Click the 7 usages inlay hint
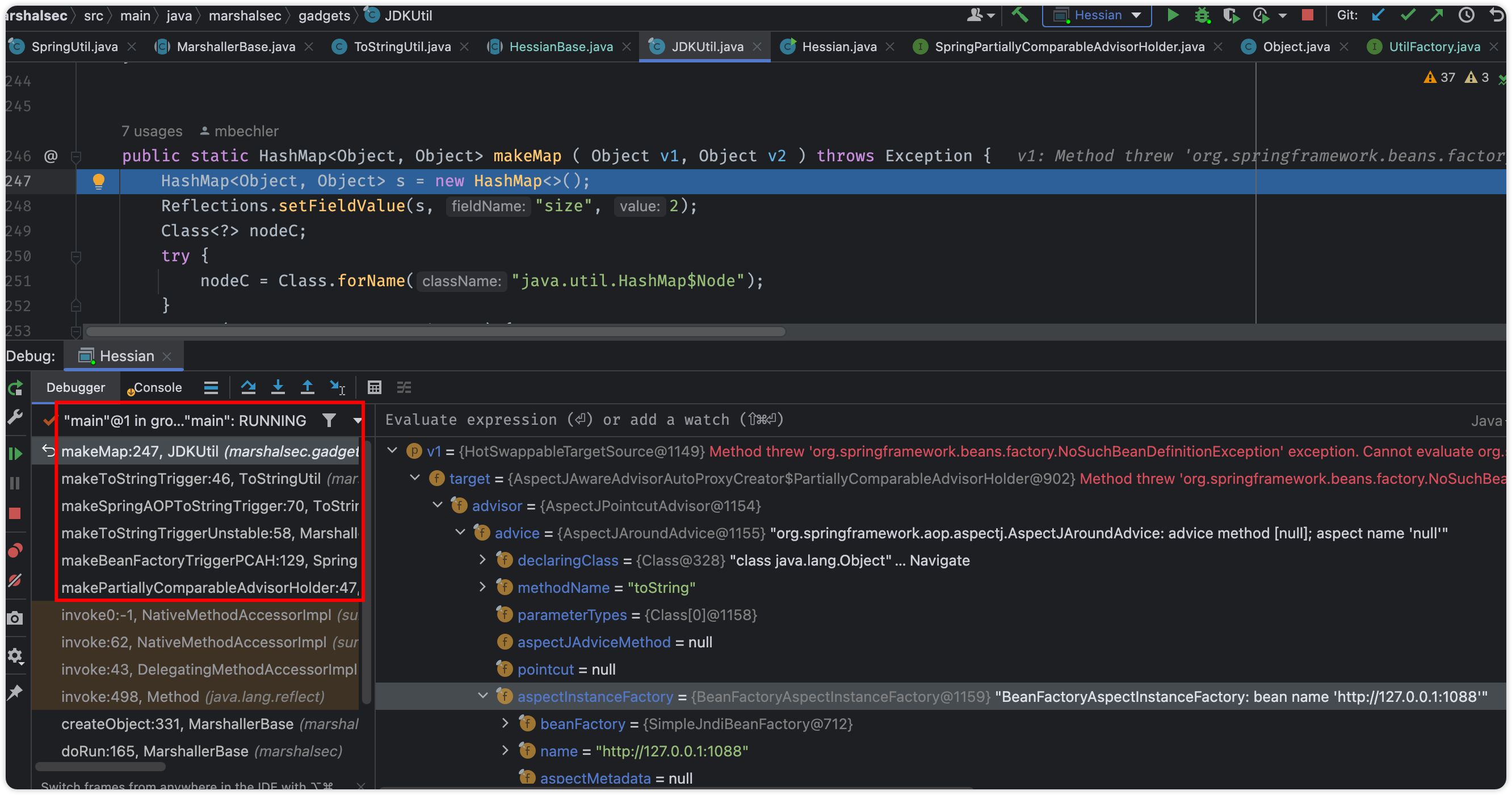This screenshot has width=1512, height=795. (x=152, y=131)
